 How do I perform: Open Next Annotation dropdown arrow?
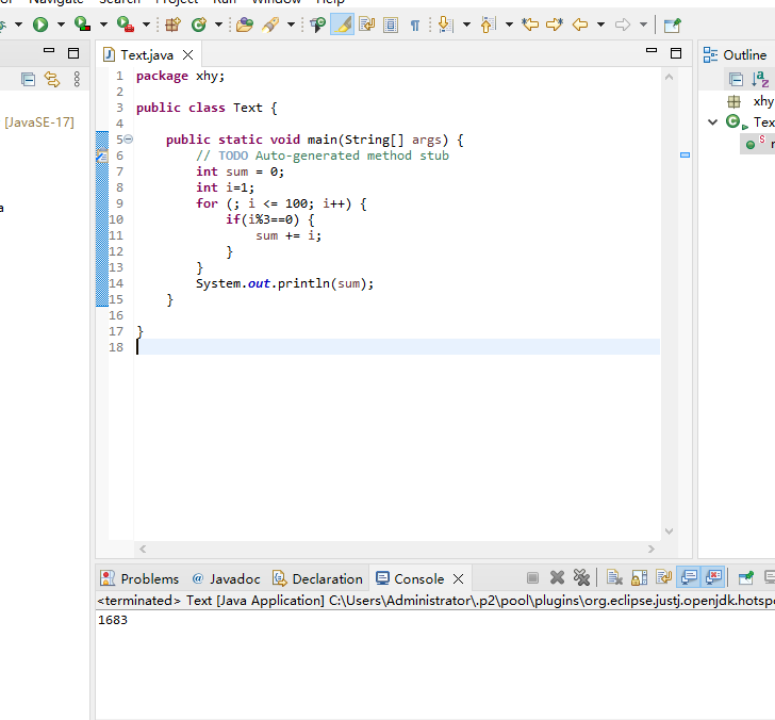467,24
